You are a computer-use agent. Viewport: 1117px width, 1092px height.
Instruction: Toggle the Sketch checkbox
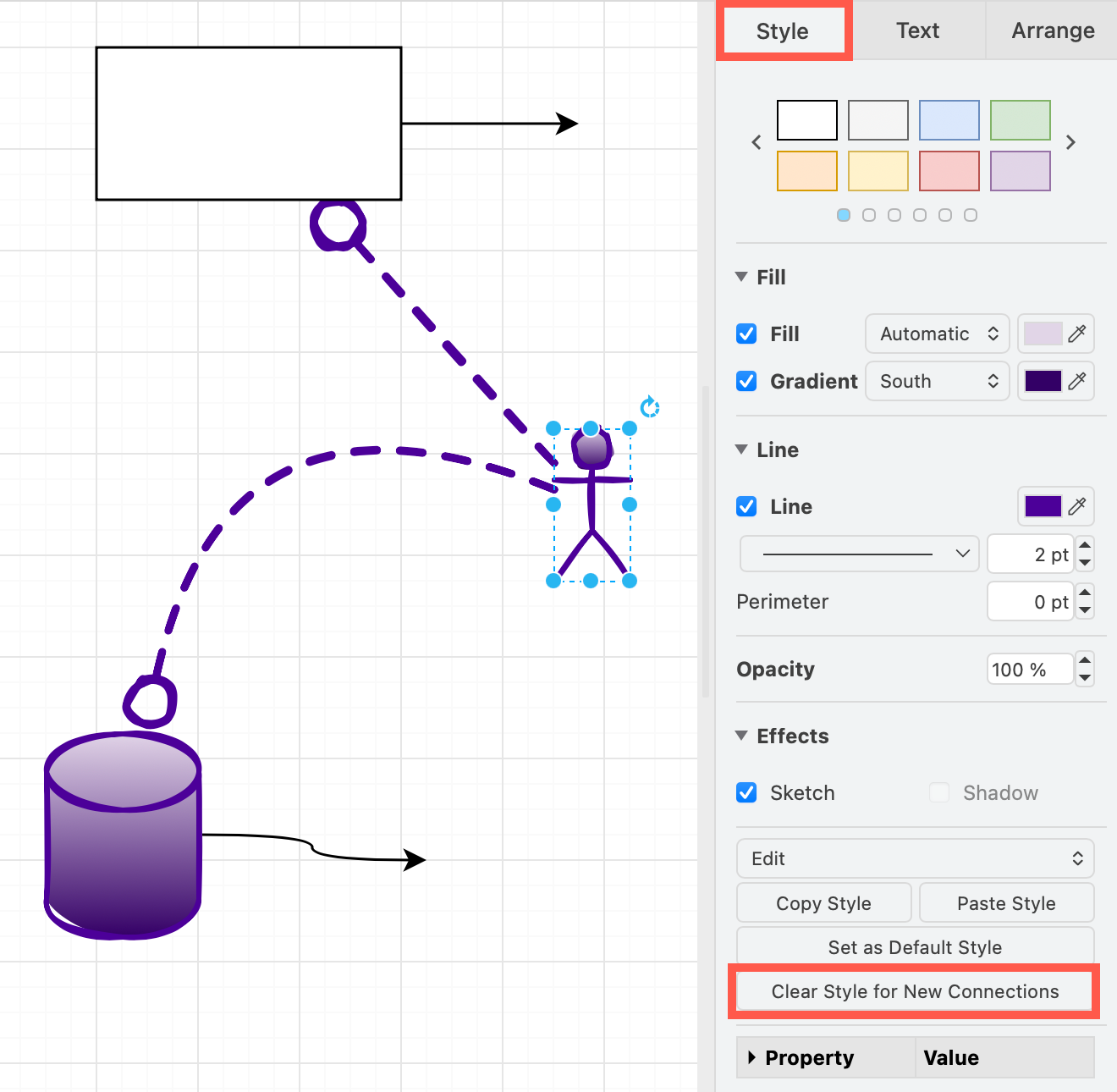(x=746, y=792)
